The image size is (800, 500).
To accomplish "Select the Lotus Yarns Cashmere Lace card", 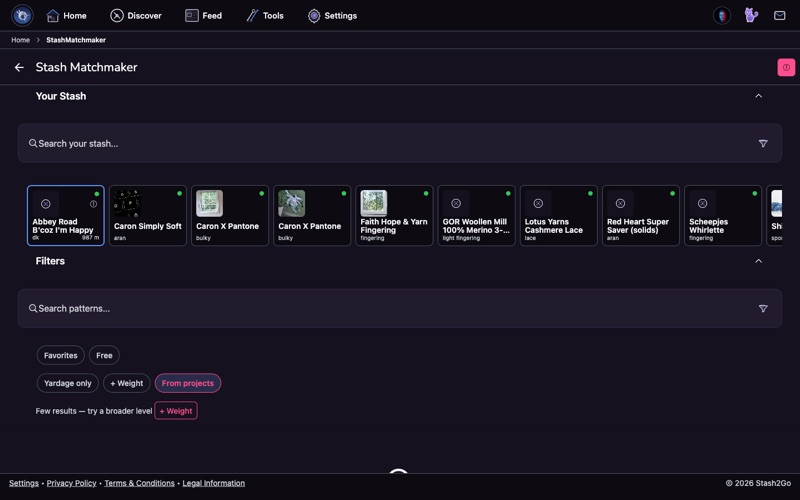I will point(559,215).
